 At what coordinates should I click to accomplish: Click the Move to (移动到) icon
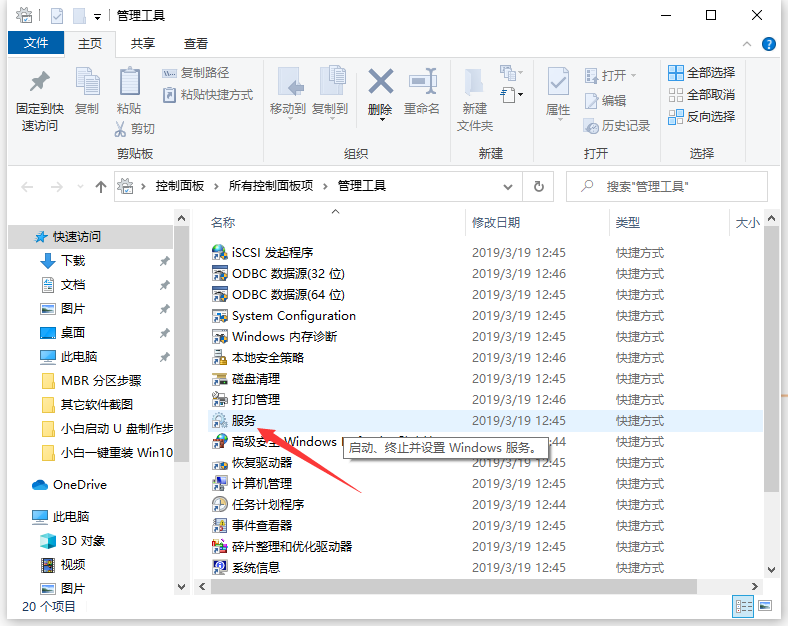pos(288,82)
